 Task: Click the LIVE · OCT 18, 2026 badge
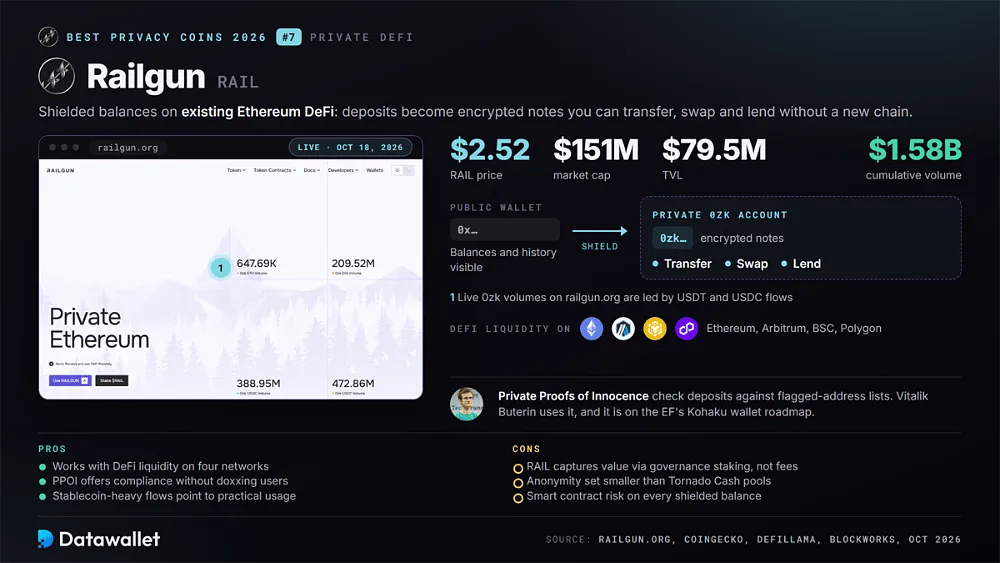click(x=350, y=147)
